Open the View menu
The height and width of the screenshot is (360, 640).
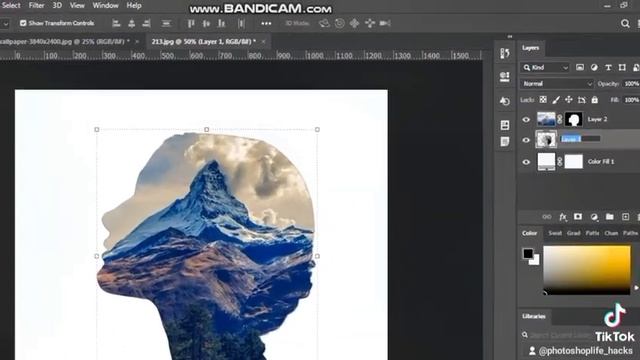[77, 5]
